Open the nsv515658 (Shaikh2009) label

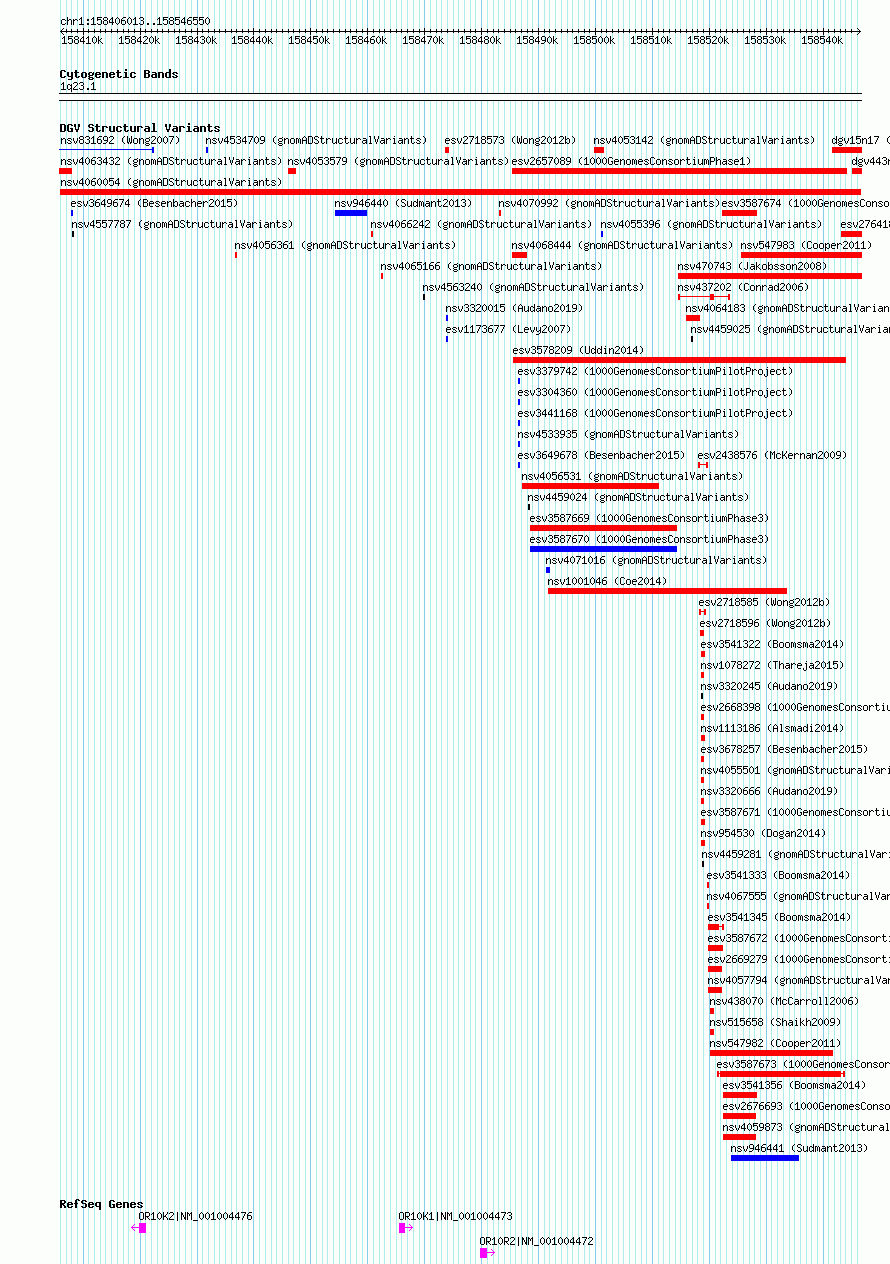tap(775, 1022)
